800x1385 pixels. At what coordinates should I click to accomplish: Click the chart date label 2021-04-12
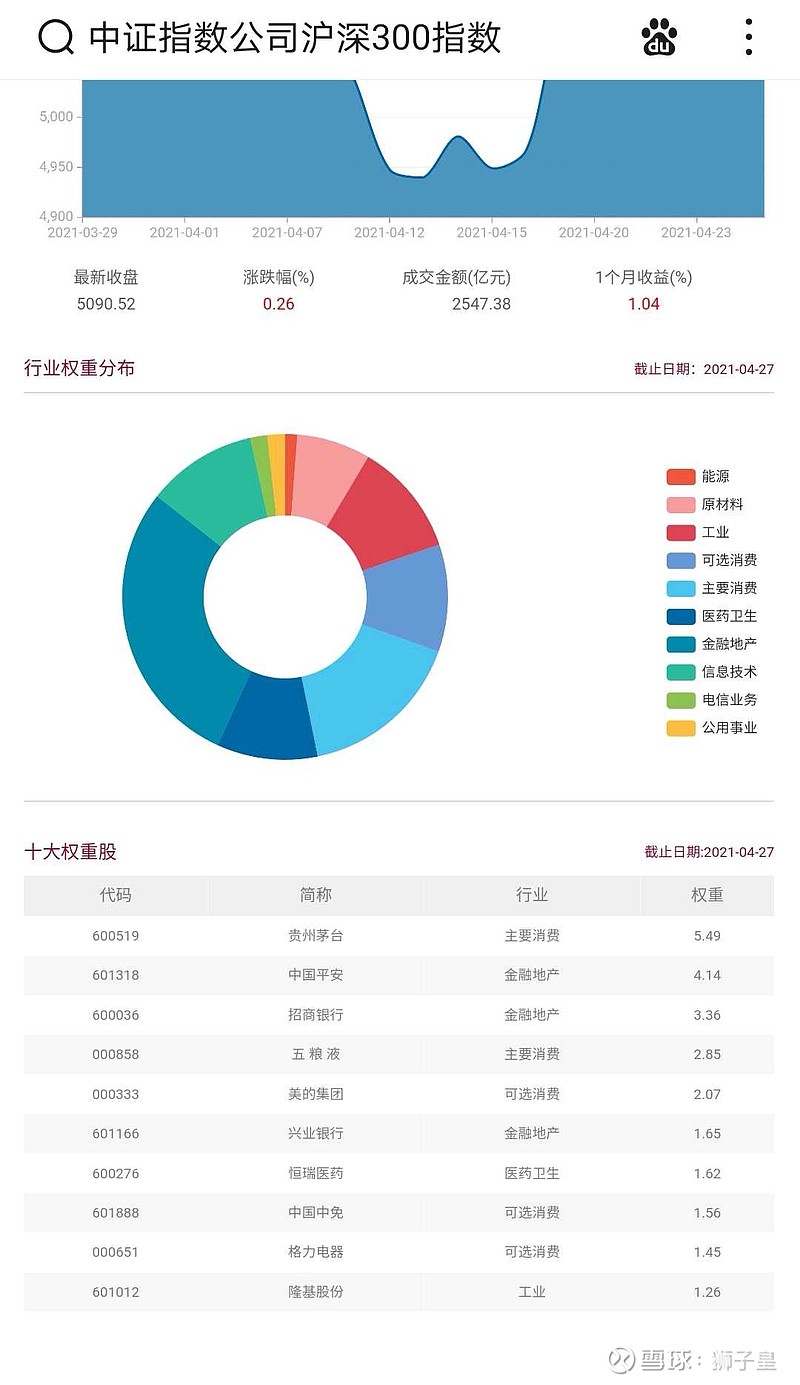[x=389, y=232]
